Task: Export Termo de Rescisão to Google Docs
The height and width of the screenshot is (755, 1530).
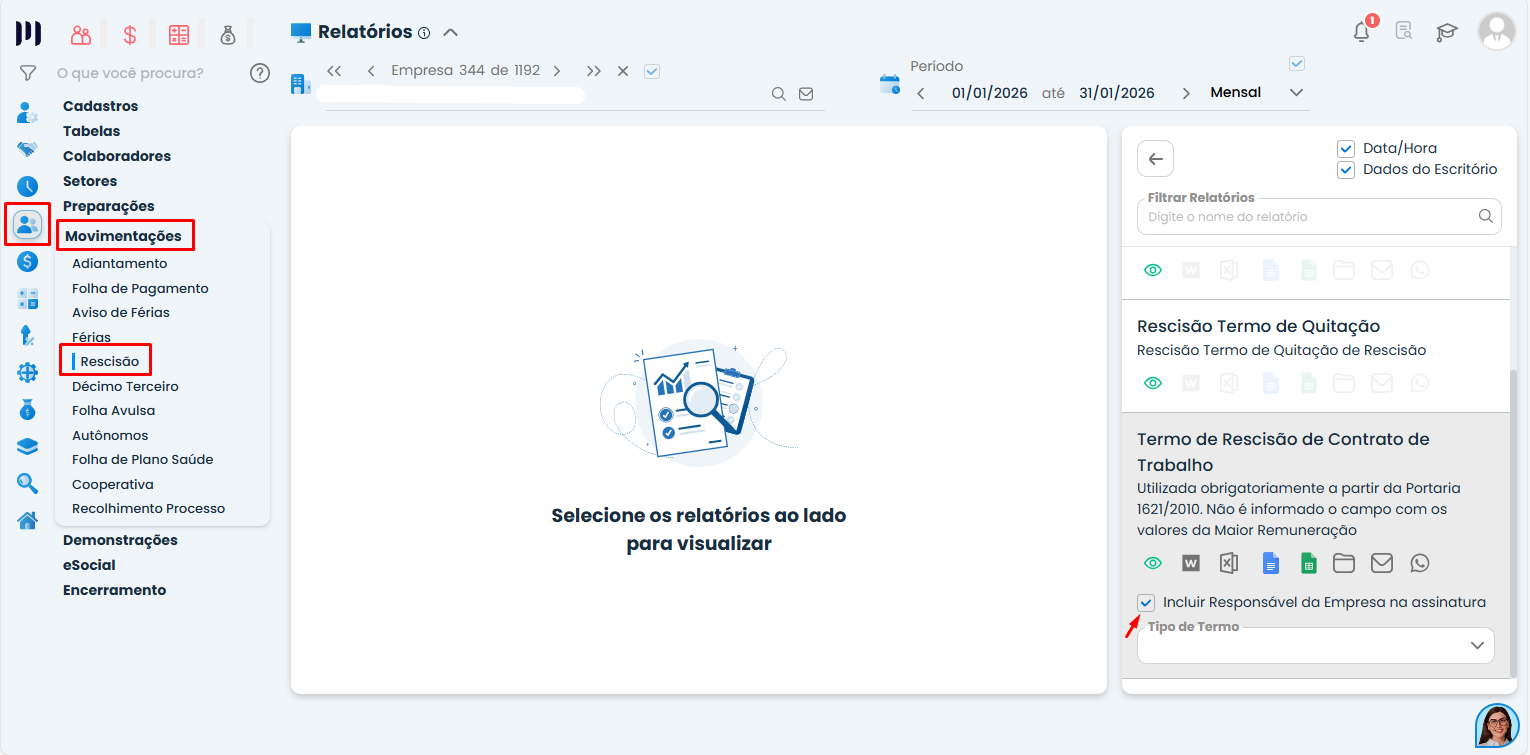Action: pos(1269,563)
